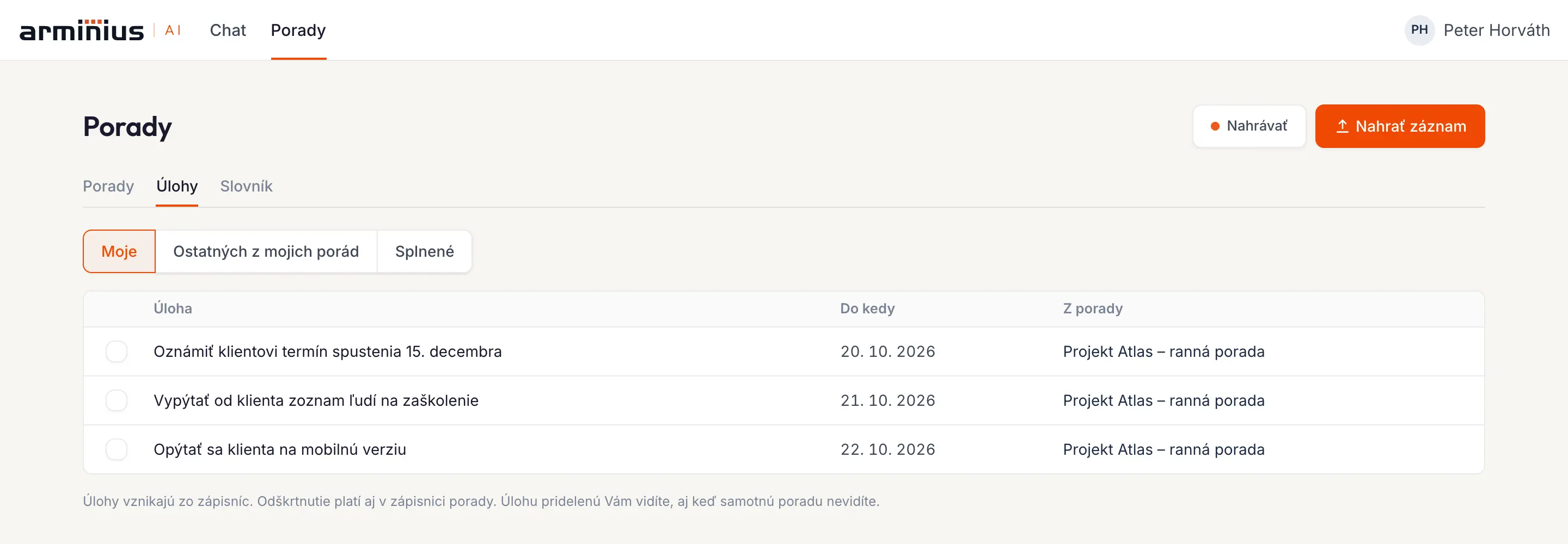Switch to the Porady sub-tab
The width and height of the screenshot is (1568, 544).
pyautogui.click(x=108, y=186)
